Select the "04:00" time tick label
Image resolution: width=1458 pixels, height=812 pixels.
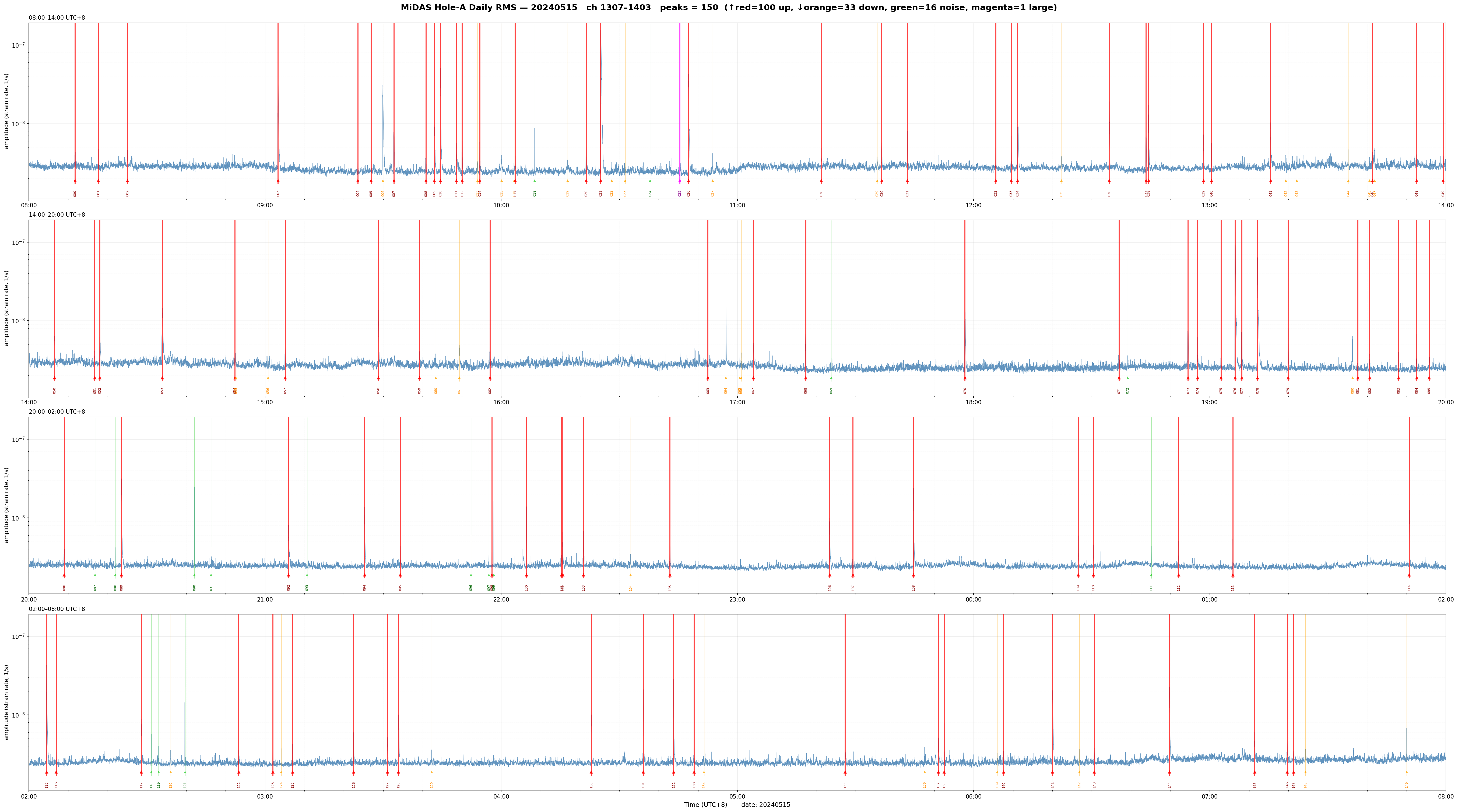[x=501, y=796]
